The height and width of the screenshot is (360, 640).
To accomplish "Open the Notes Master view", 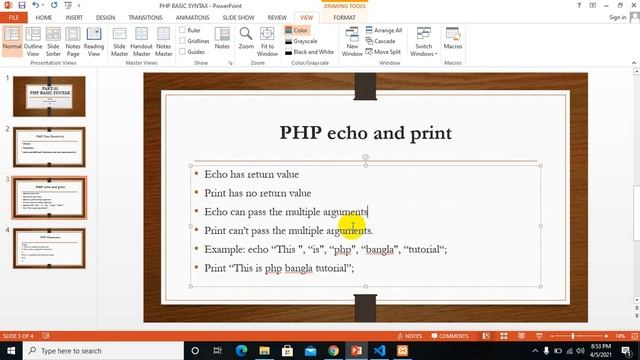I will pos(163,41).
